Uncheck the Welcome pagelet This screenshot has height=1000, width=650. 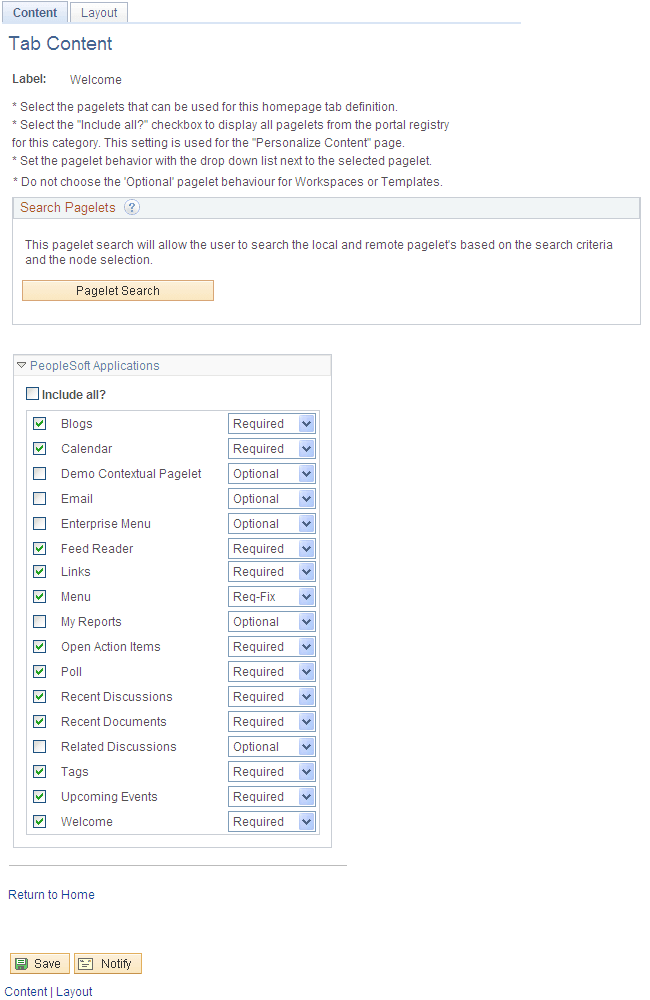point(39,821)
